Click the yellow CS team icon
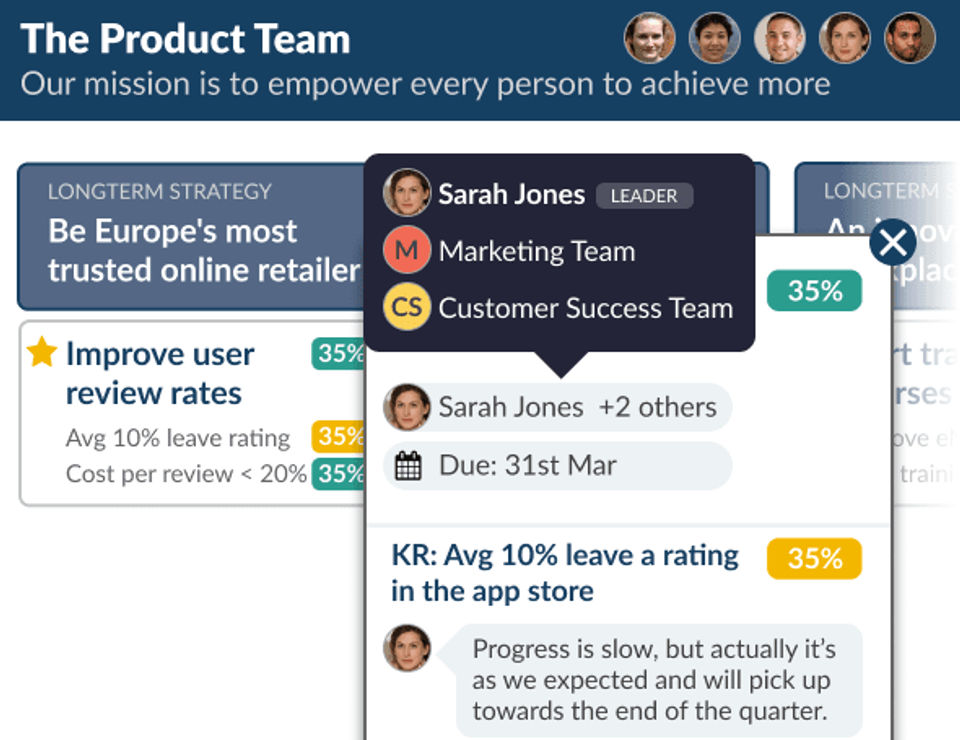The height and width of the screenshot is (740, 960). pyautogui.click(x=406, y=308)
